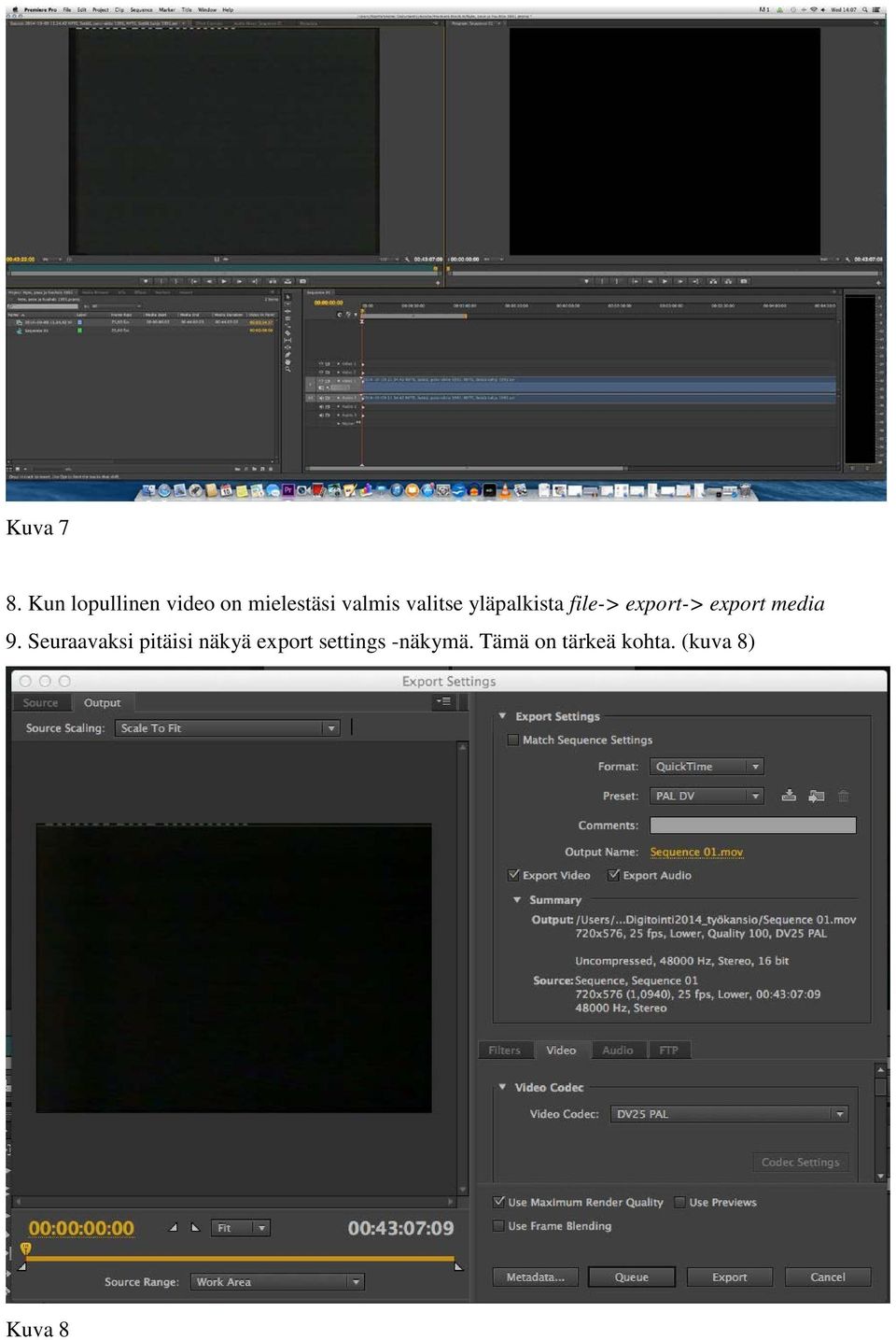Click the export preview image

pos(234,968)
